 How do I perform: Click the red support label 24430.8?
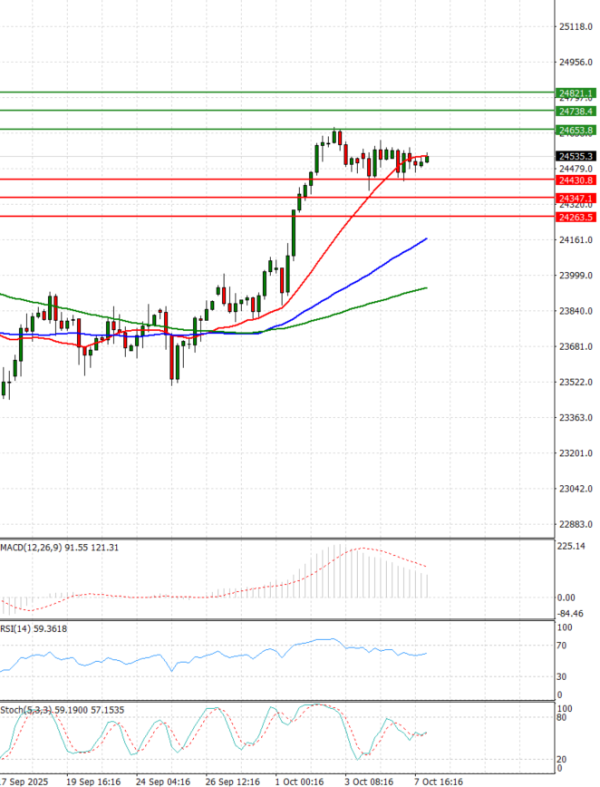[577, 180]
